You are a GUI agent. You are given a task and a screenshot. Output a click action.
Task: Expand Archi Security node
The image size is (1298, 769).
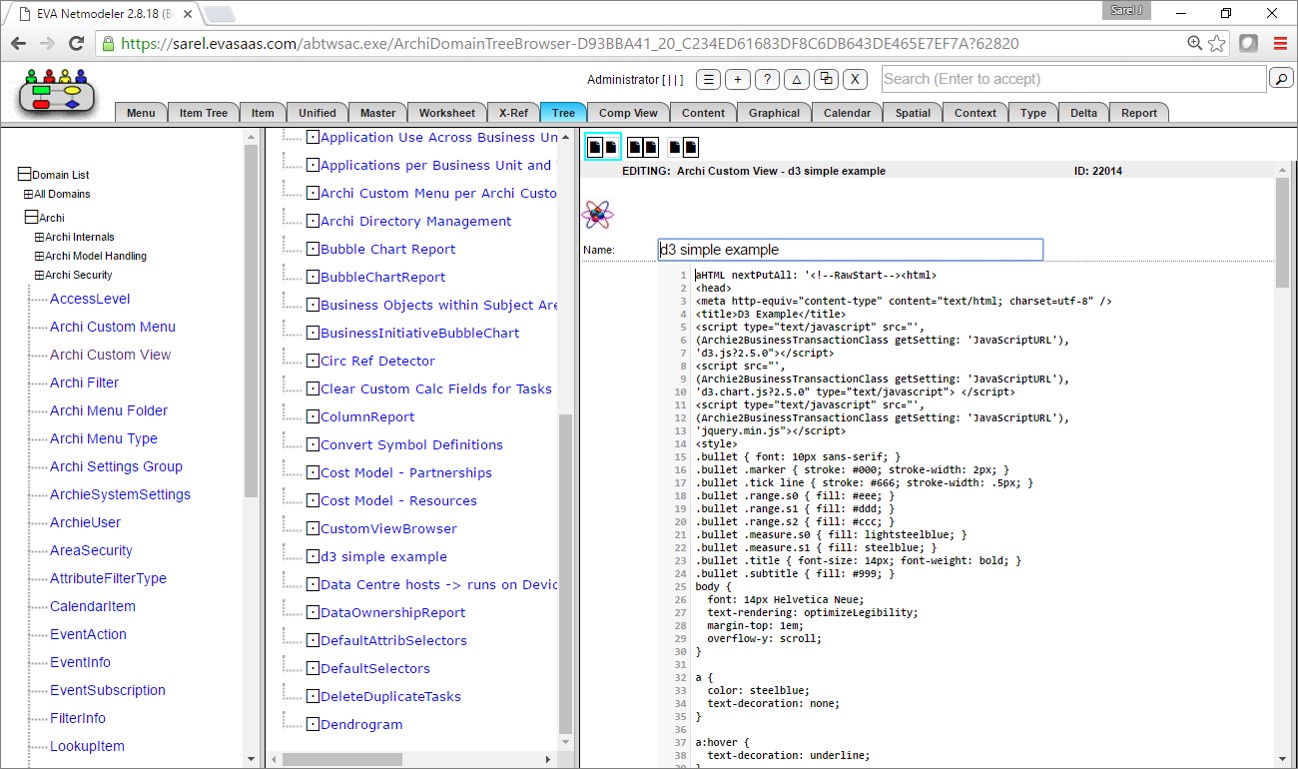pyautogui.click(x=39, y=275)
